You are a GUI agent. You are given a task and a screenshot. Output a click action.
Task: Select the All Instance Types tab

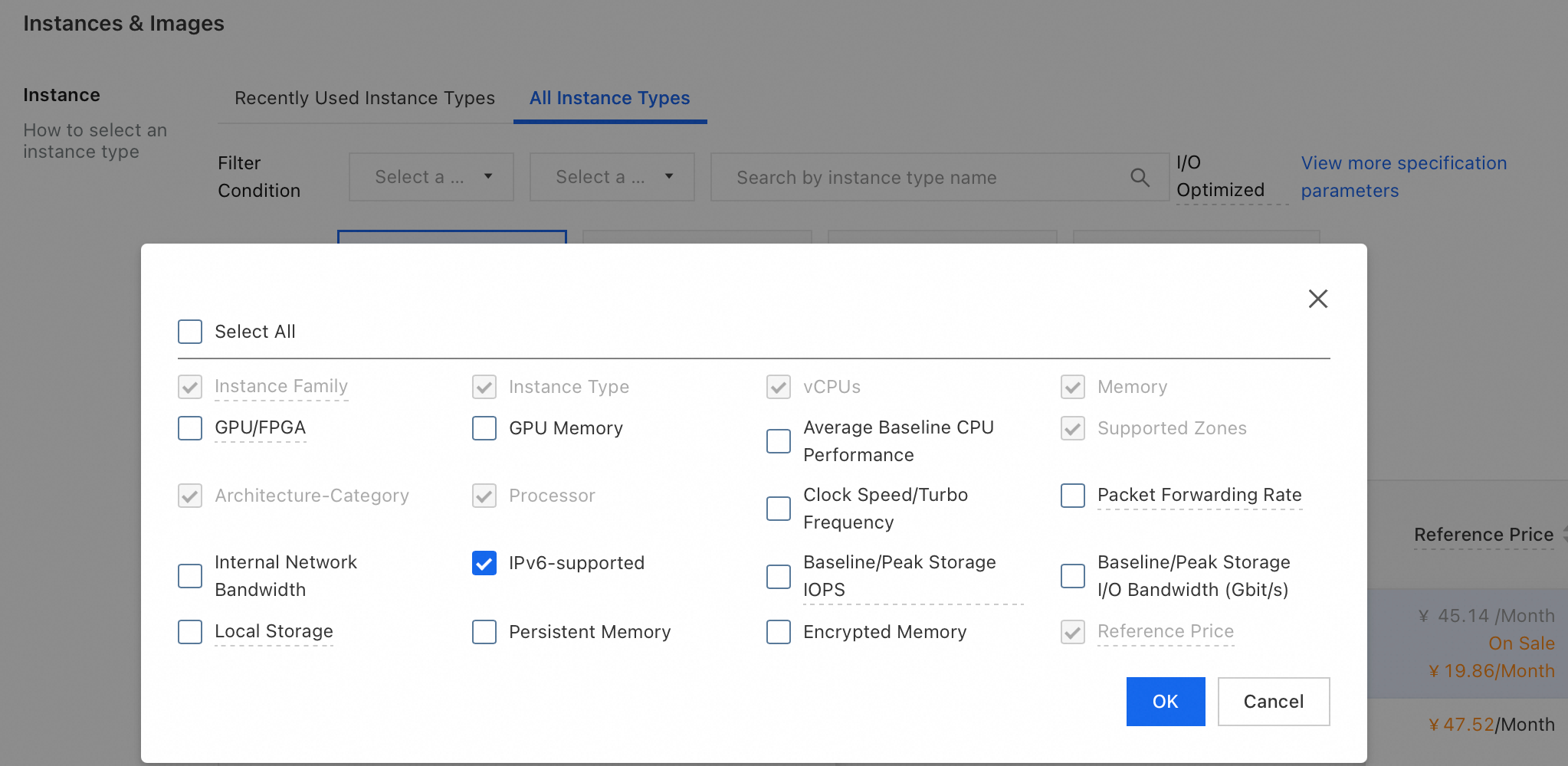point(610,98)
